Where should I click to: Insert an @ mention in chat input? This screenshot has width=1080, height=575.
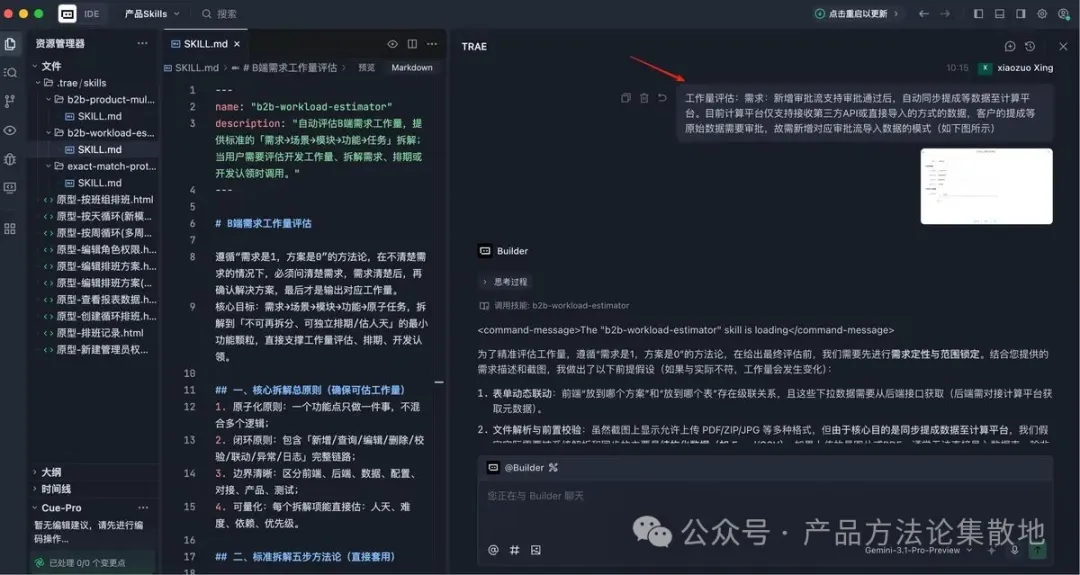493,550
